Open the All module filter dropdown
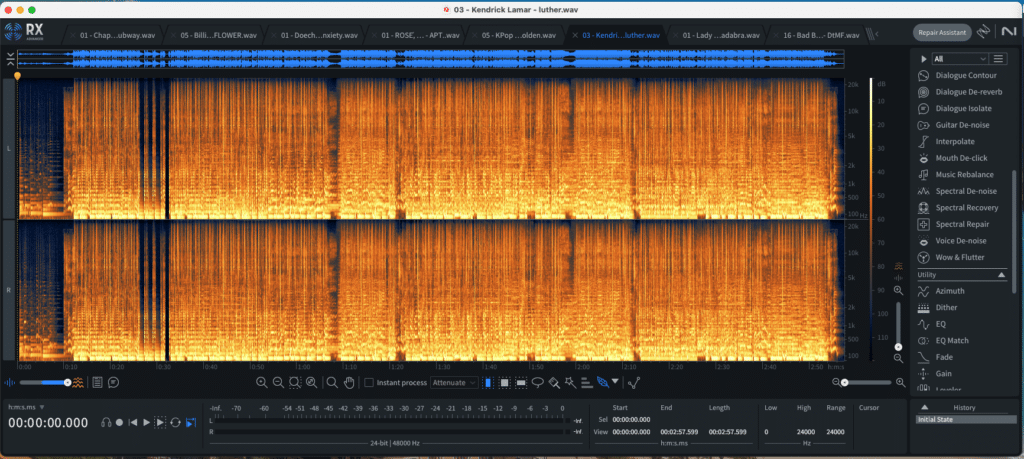Screen dimensions: 1024x459 coord(959,59)
